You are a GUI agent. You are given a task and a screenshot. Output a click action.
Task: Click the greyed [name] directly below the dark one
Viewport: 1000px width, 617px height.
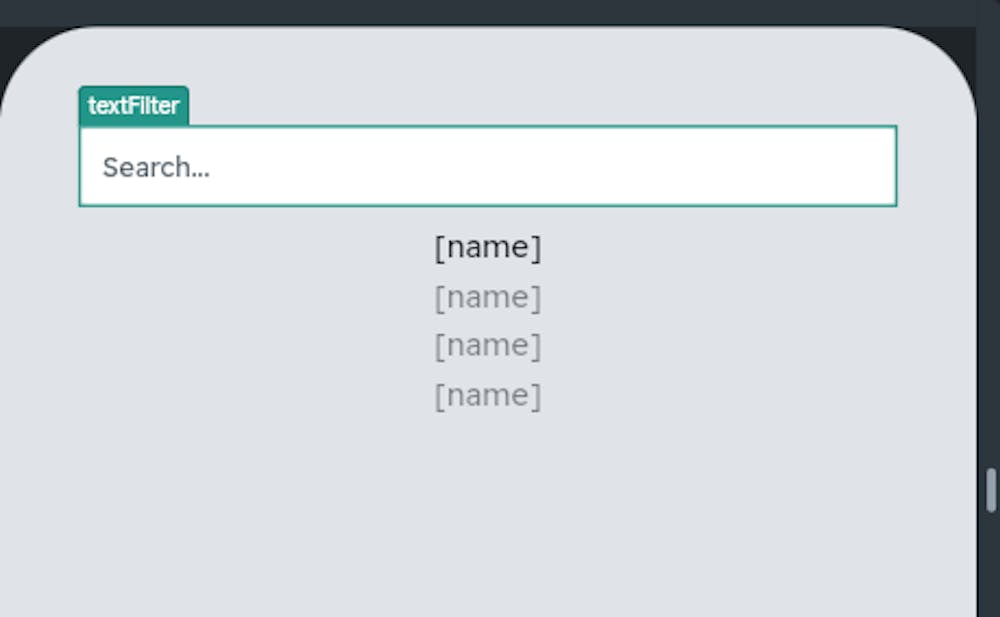click(488, 297)
